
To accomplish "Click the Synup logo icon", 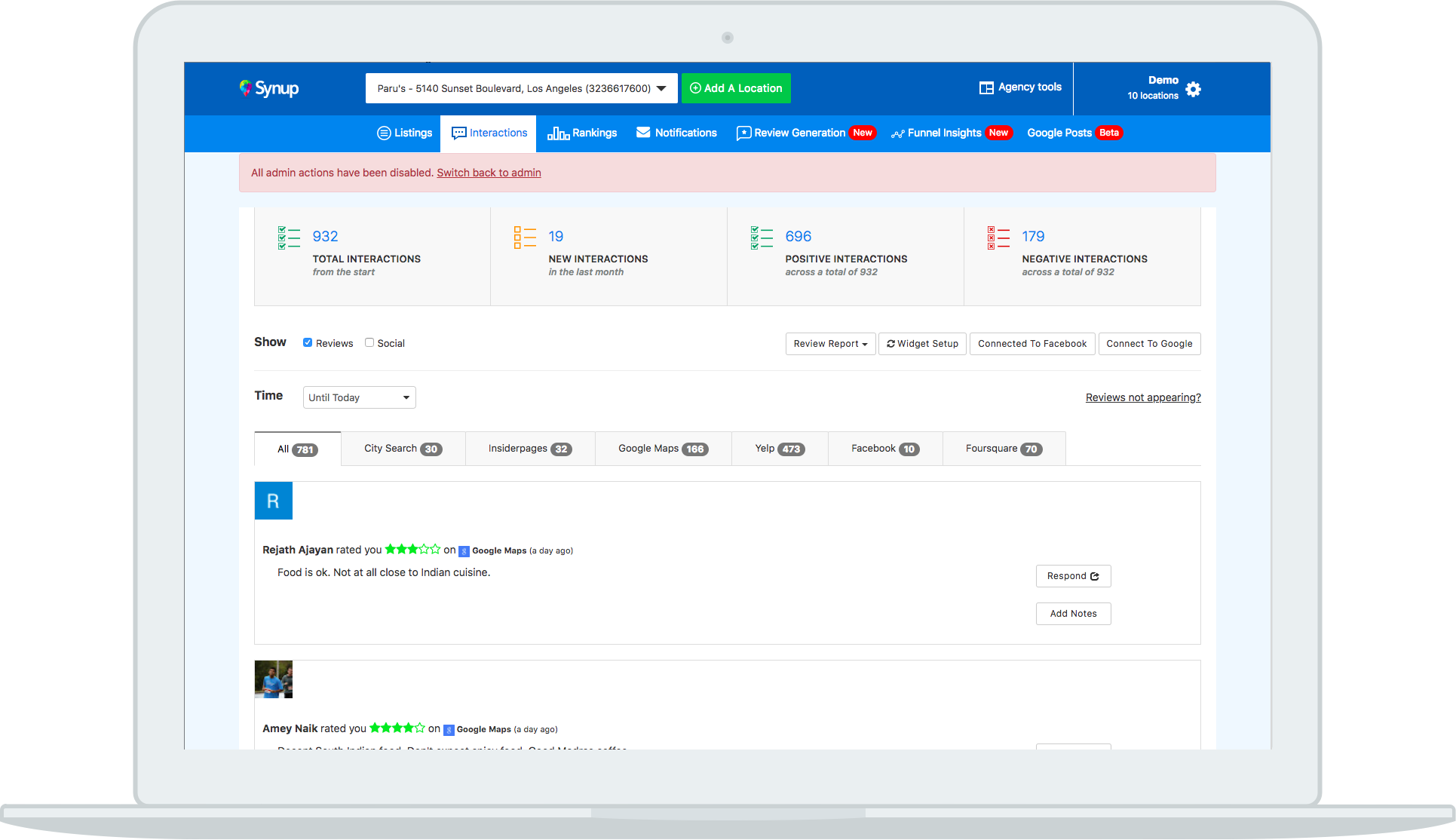I will [x=246, y=87].
